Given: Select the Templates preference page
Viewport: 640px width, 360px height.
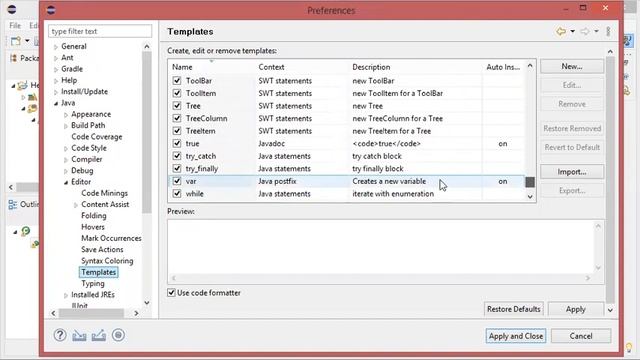Looking at the screenshot, I should 98,272.
